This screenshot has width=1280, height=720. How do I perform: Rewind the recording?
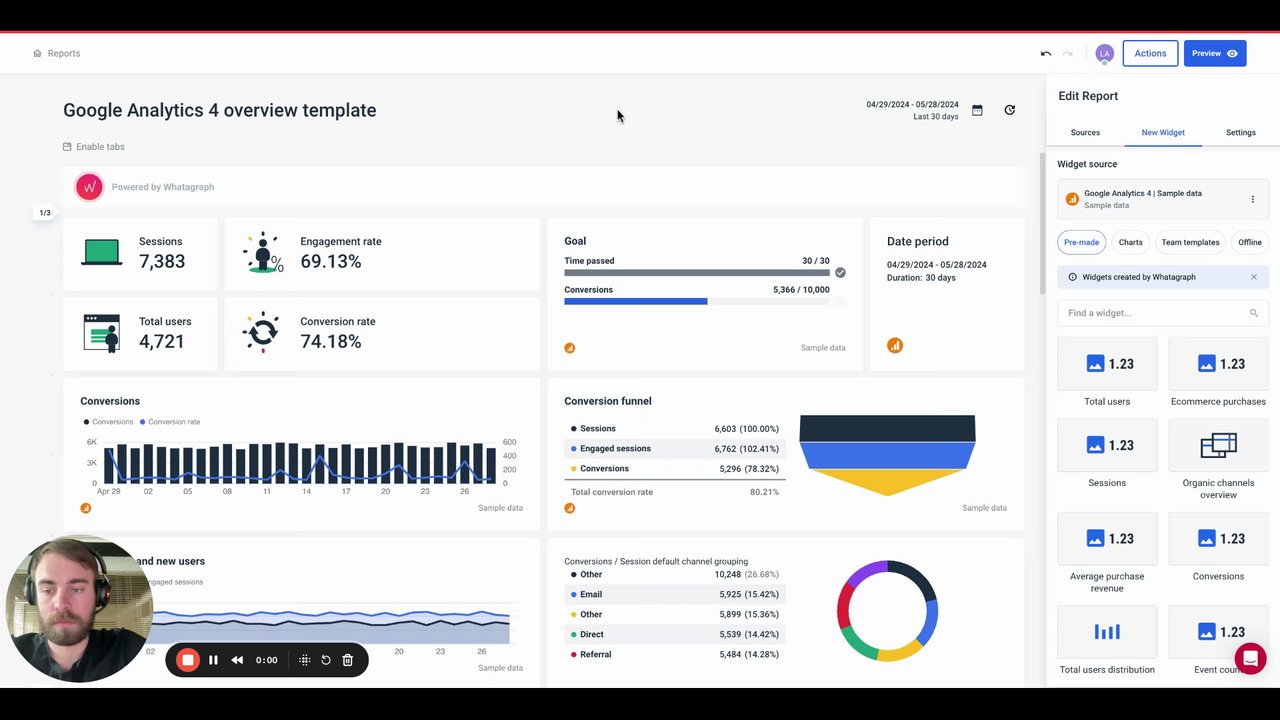[237, 660]
